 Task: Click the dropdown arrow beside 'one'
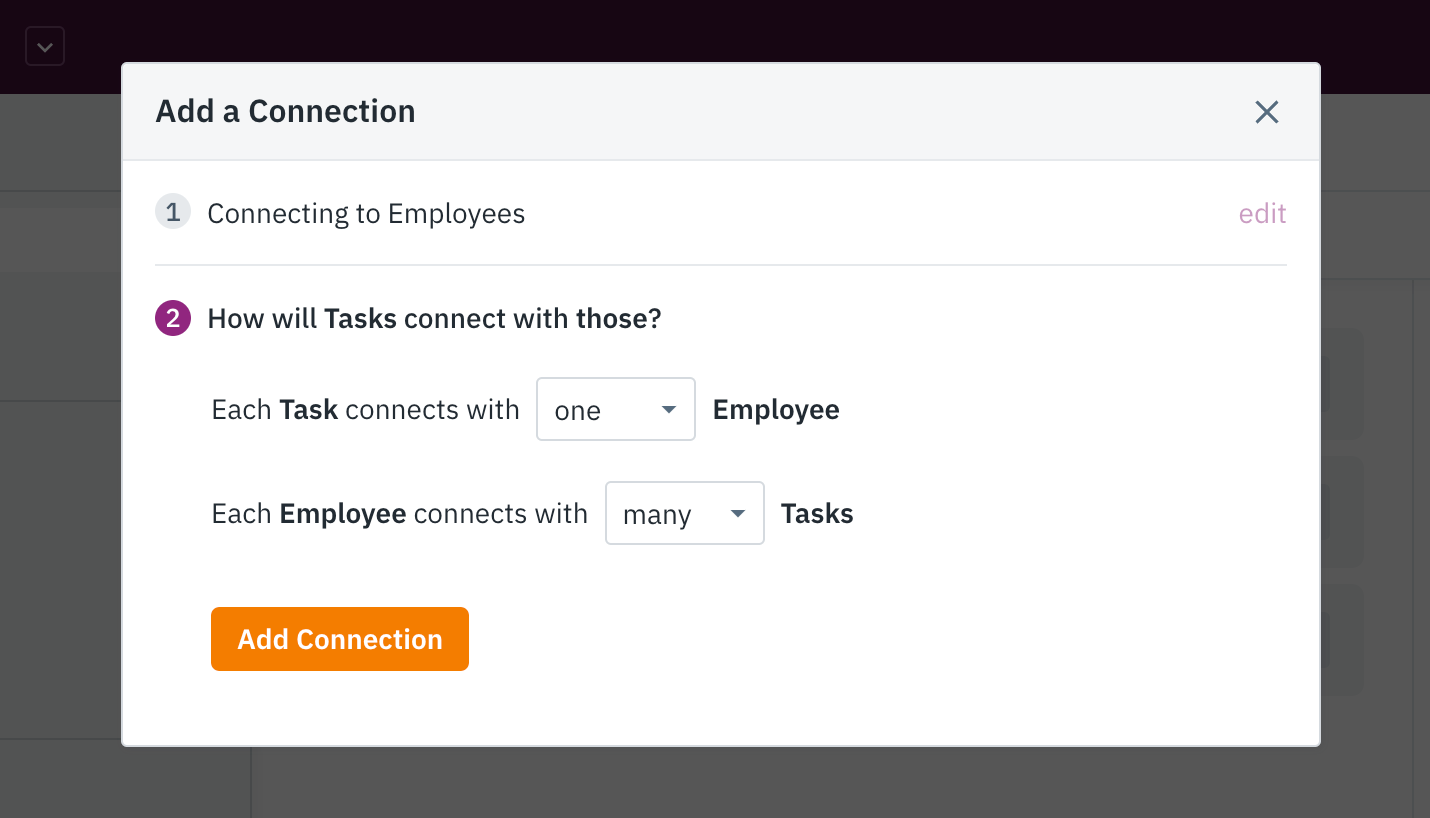[x=668, y=408]
